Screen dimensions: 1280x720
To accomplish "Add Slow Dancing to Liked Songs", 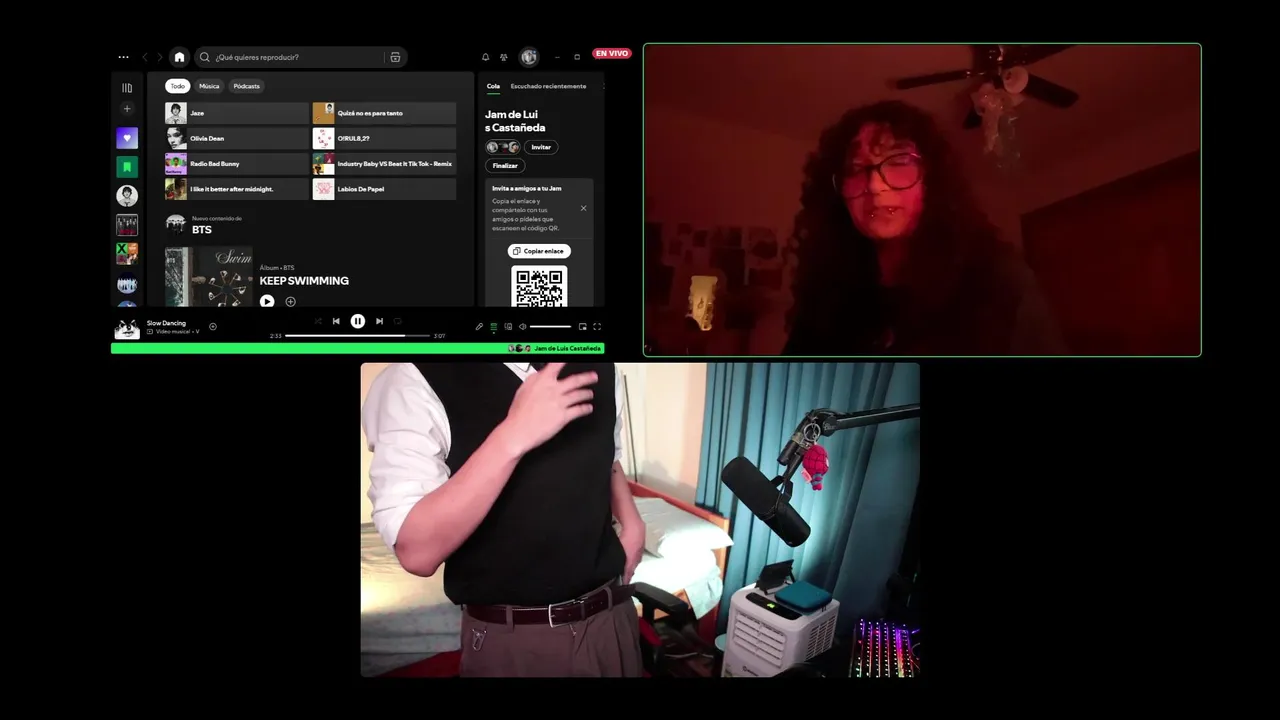I will (x=212, y=326).
